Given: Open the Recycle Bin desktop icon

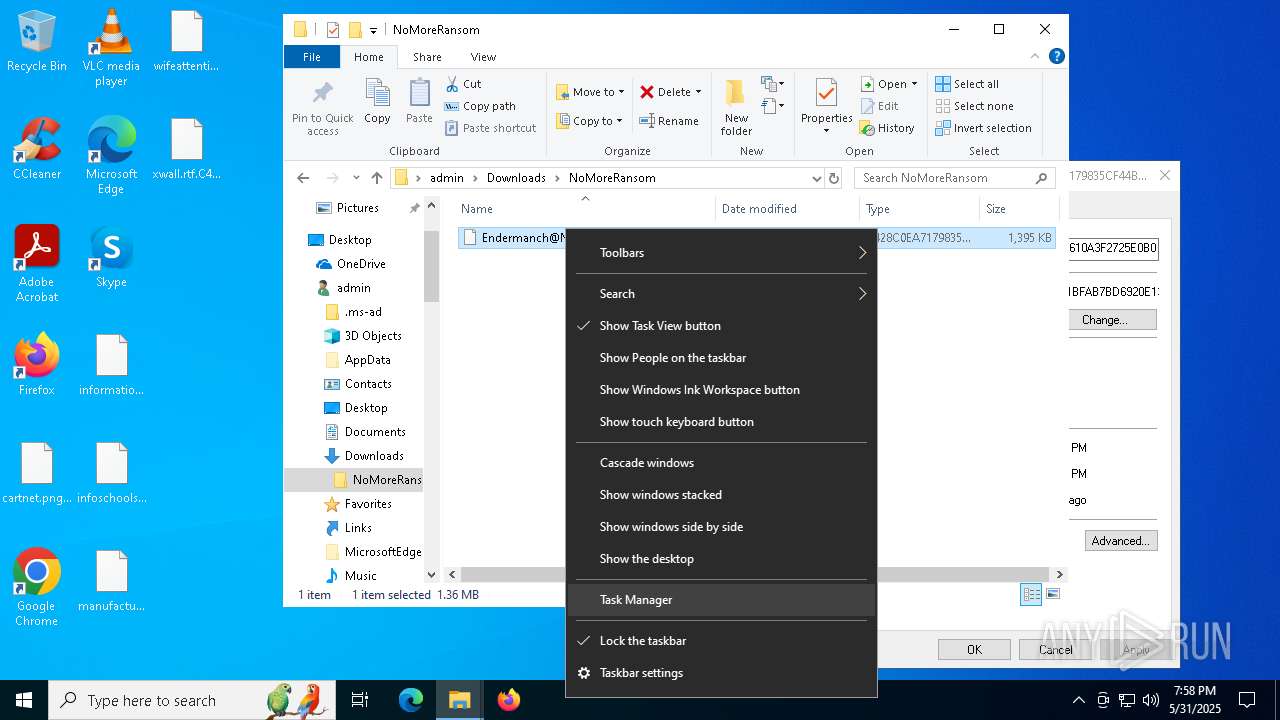Looking at the screenshot, I should point(37,42).
